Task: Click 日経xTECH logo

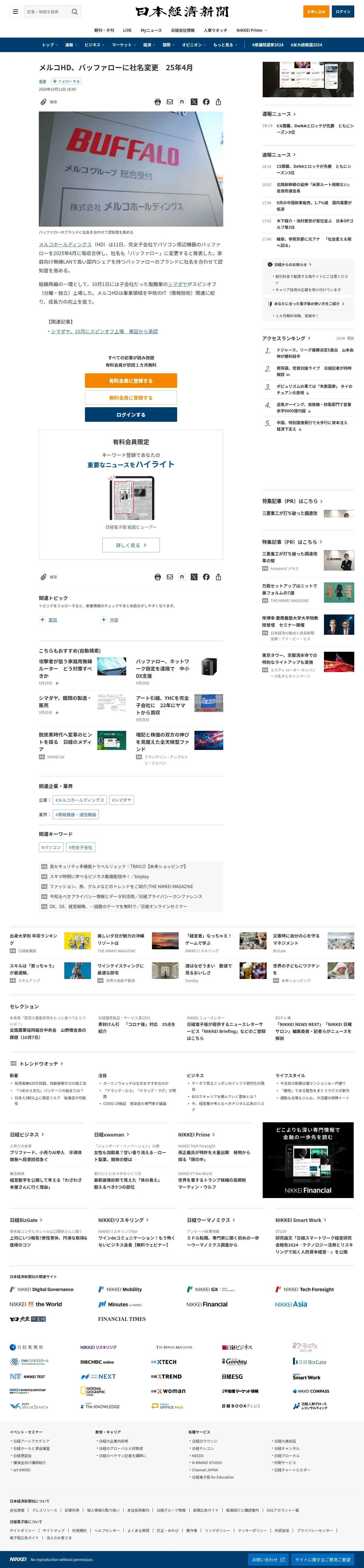Action: point(163,1362)
